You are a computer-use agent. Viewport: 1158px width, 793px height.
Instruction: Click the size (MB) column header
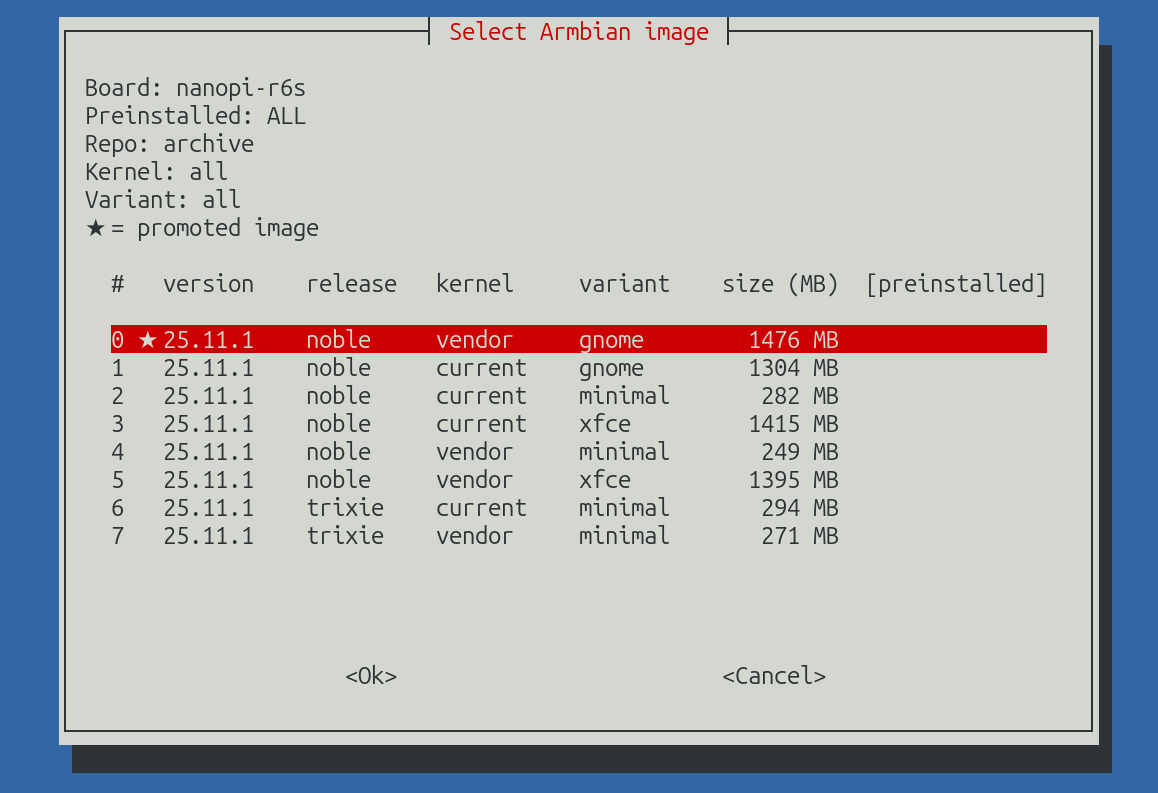[x=780, y=284]
